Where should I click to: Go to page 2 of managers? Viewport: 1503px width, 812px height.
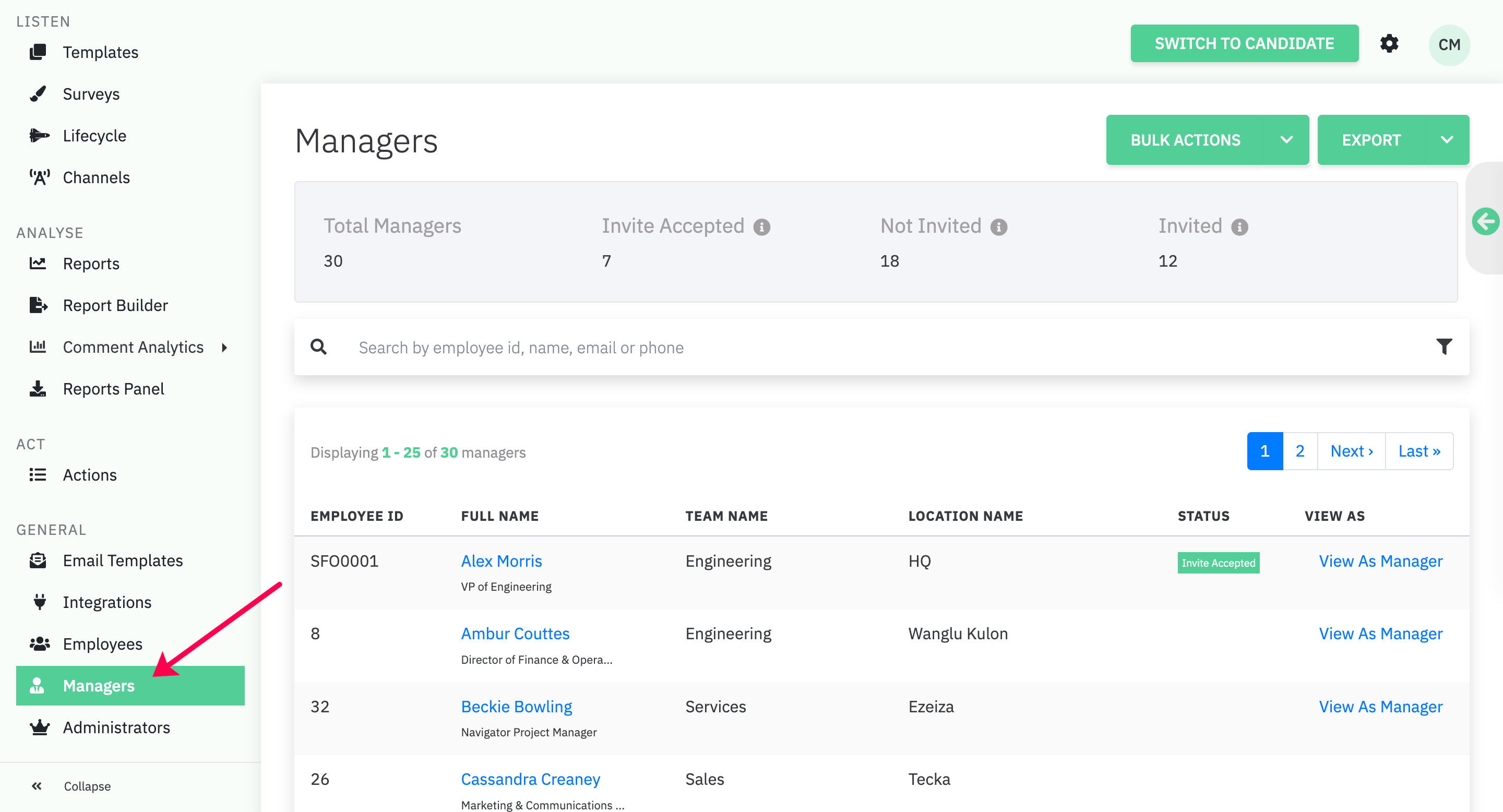point(1299,451)
